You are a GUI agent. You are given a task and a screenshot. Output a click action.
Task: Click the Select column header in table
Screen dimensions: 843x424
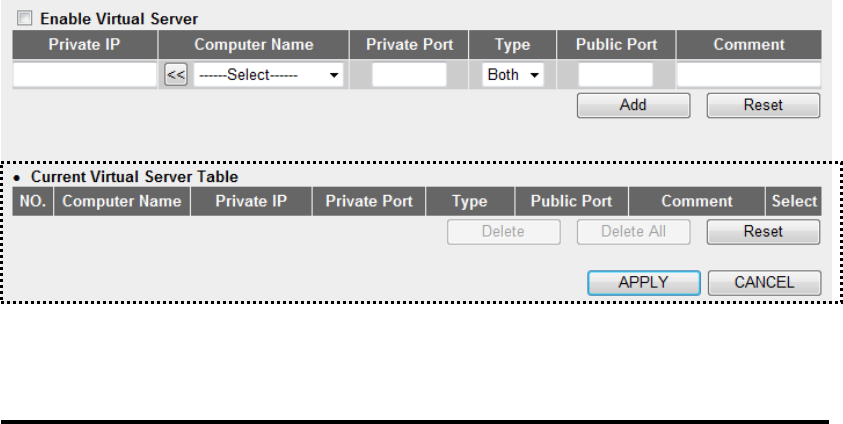[x=794, y=201]
